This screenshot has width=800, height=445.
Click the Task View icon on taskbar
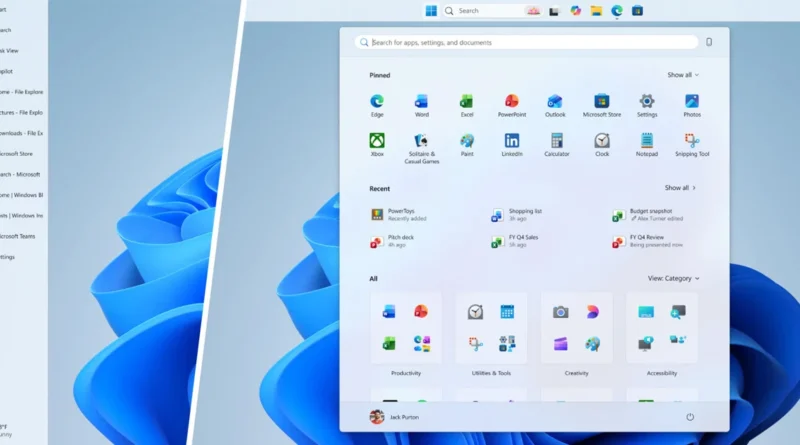click(x=554, y=11)
